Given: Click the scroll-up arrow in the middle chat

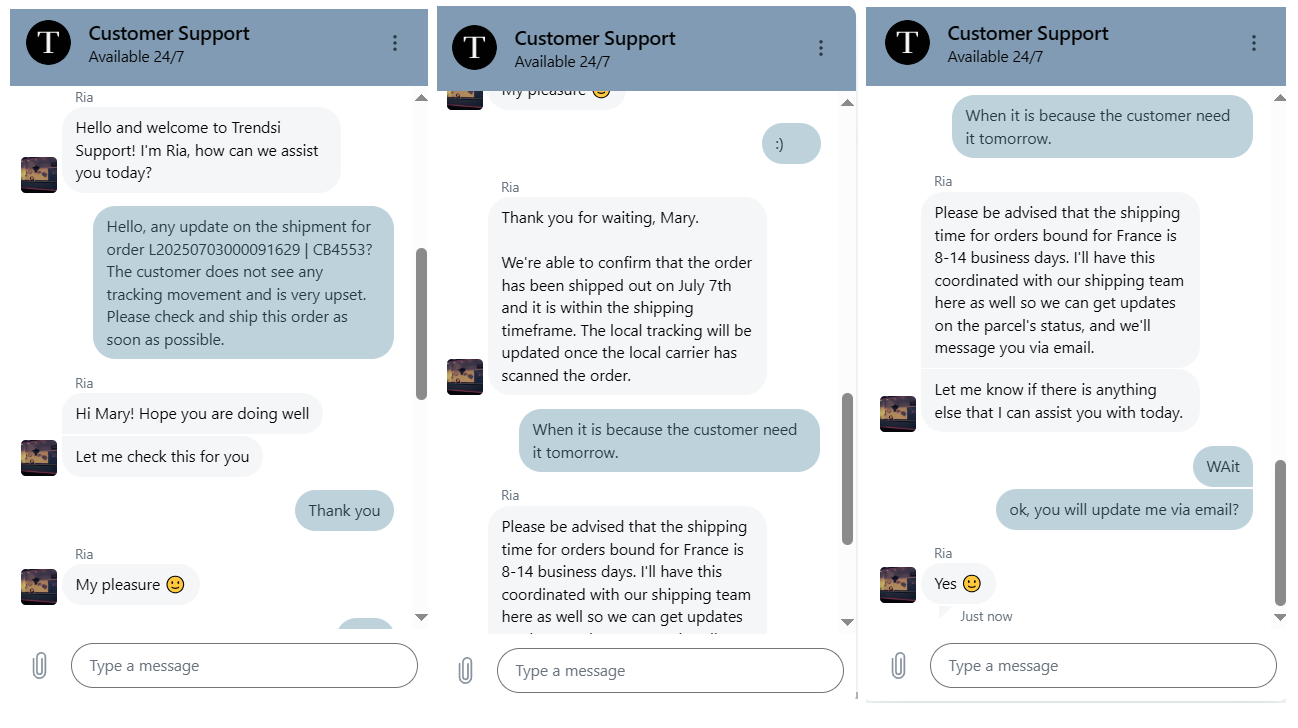Looking at the screenshot, I should click(x=847, y=103).
